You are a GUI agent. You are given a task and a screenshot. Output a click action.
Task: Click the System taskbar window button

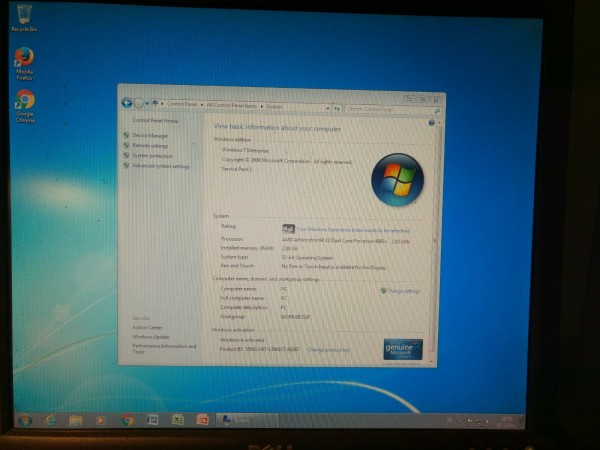pos(248,420)
